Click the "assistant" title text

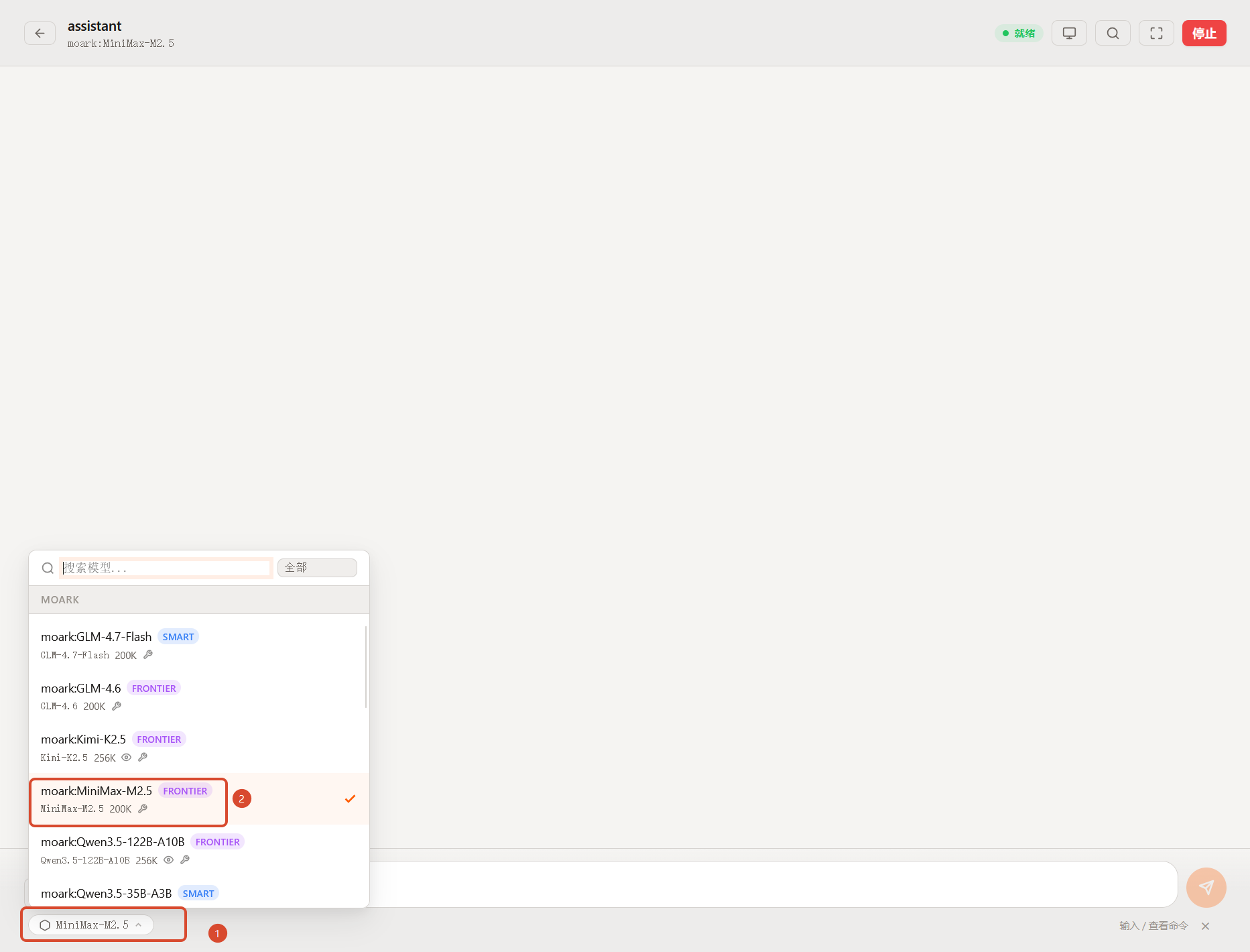click(95, 26)
